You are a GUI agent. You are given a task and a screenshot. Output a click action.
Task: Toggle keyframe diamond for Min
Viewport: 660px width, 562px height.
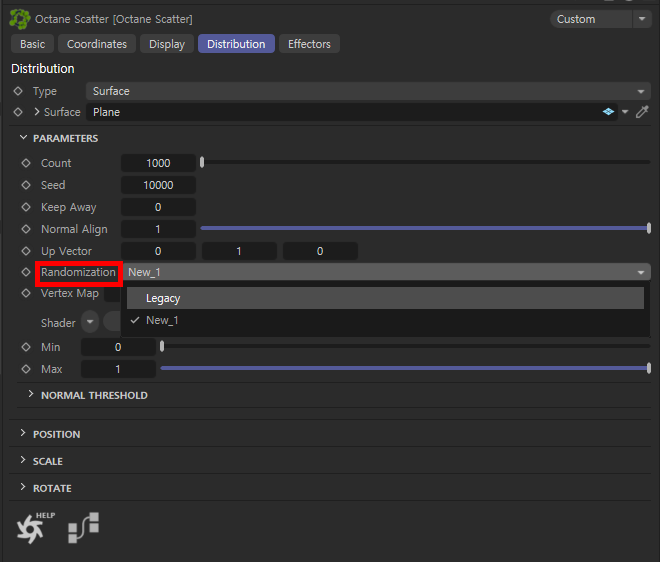26,347
